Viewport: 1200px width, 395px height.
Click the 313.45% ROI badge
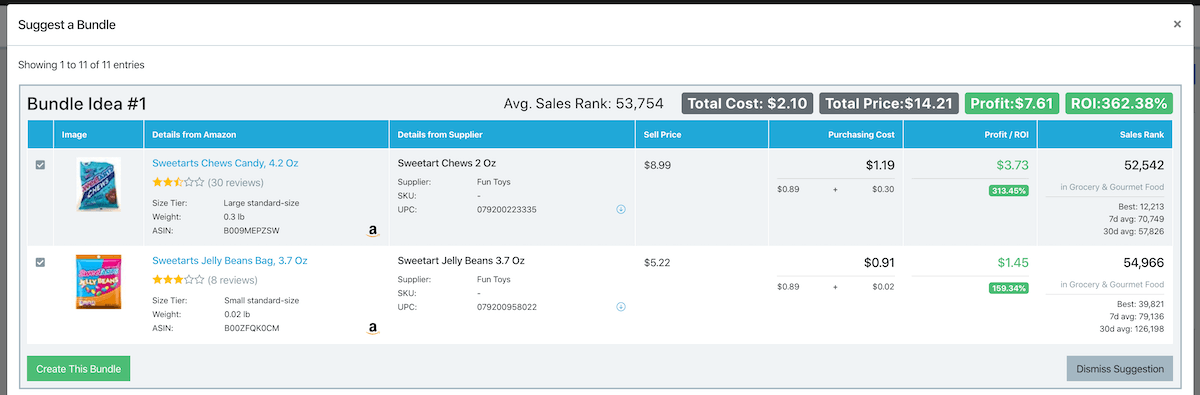point(1009,191)
